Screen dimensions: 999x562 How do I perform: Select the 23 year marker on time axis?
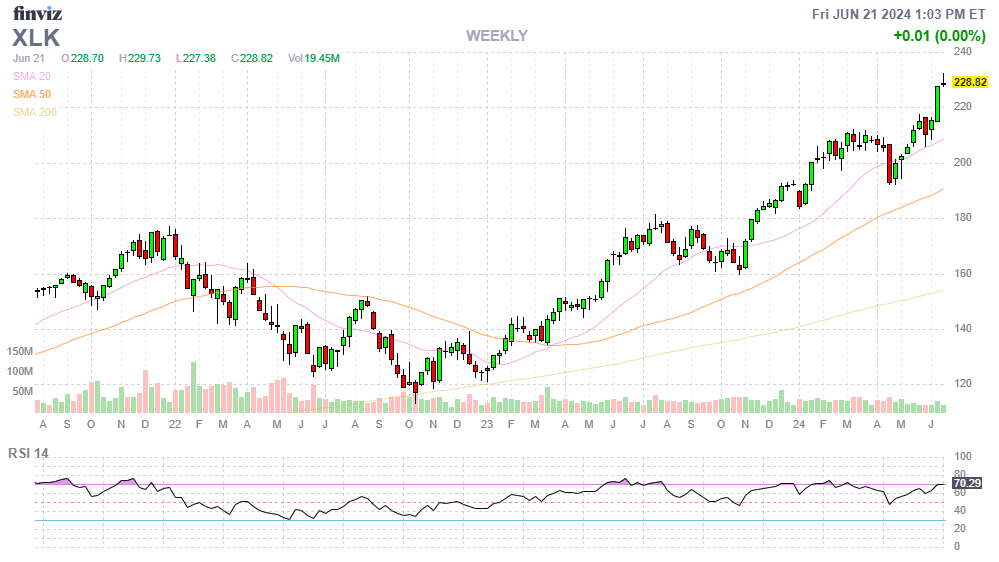pos(487,424)
